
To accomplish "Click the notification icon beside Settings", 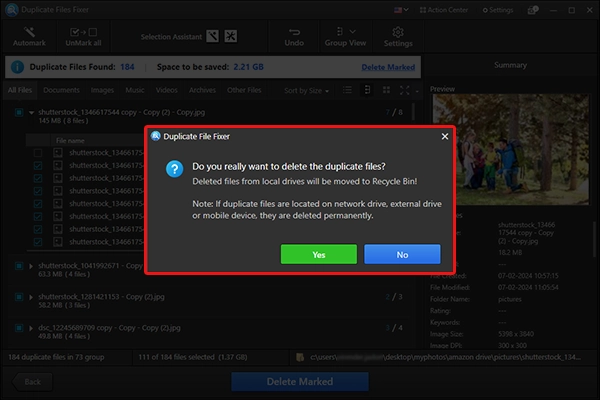I will click(533, 10).
